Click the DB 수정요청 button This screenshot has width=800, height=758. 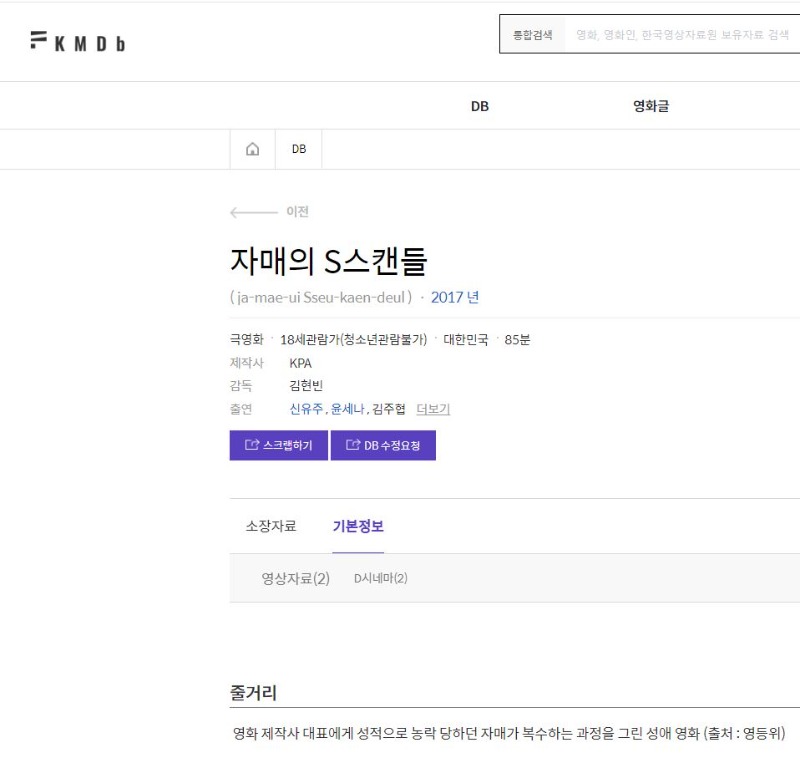[383, 445]
